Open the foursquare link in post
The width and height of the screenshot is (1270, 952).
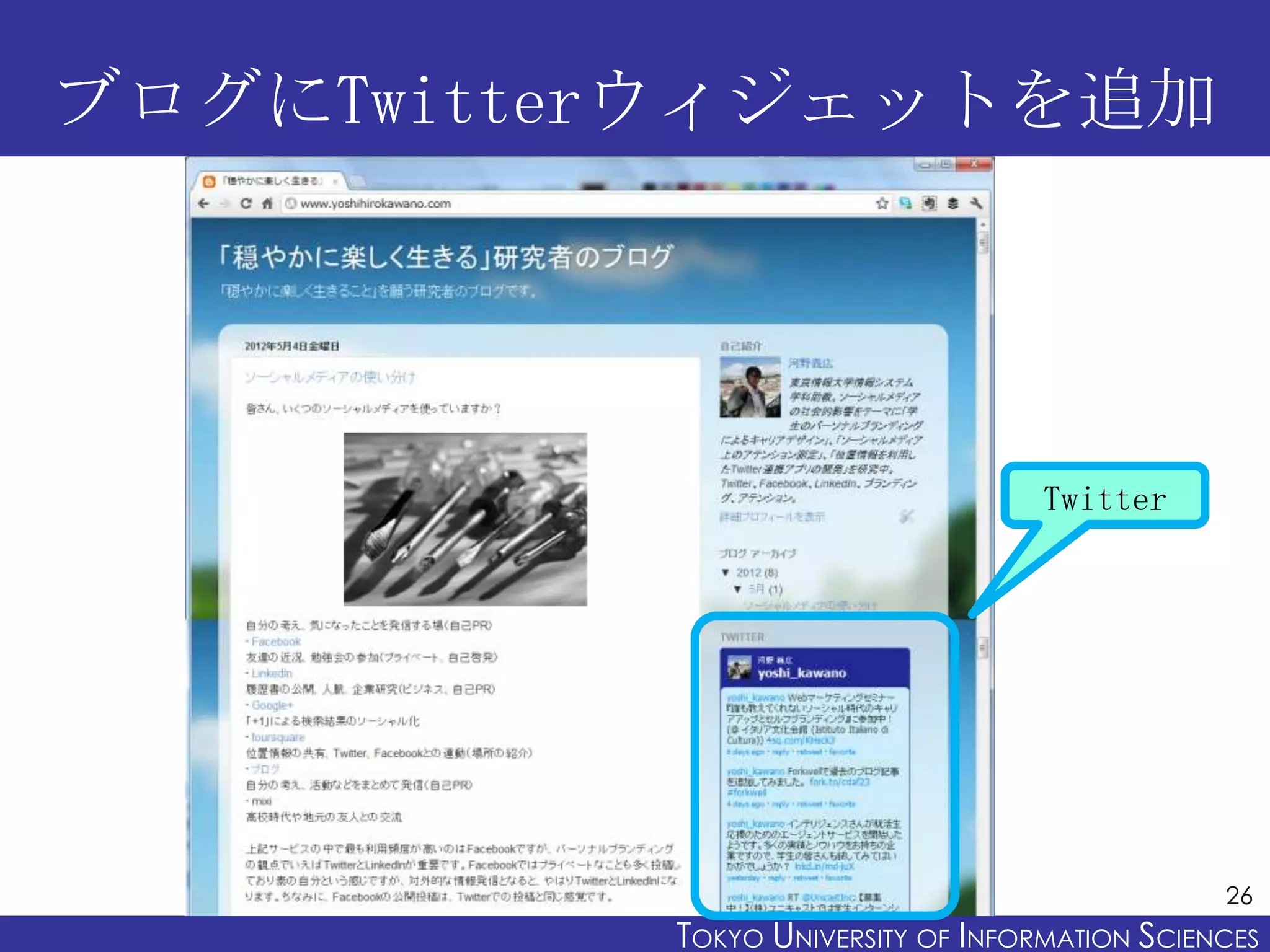coord(278,738)
